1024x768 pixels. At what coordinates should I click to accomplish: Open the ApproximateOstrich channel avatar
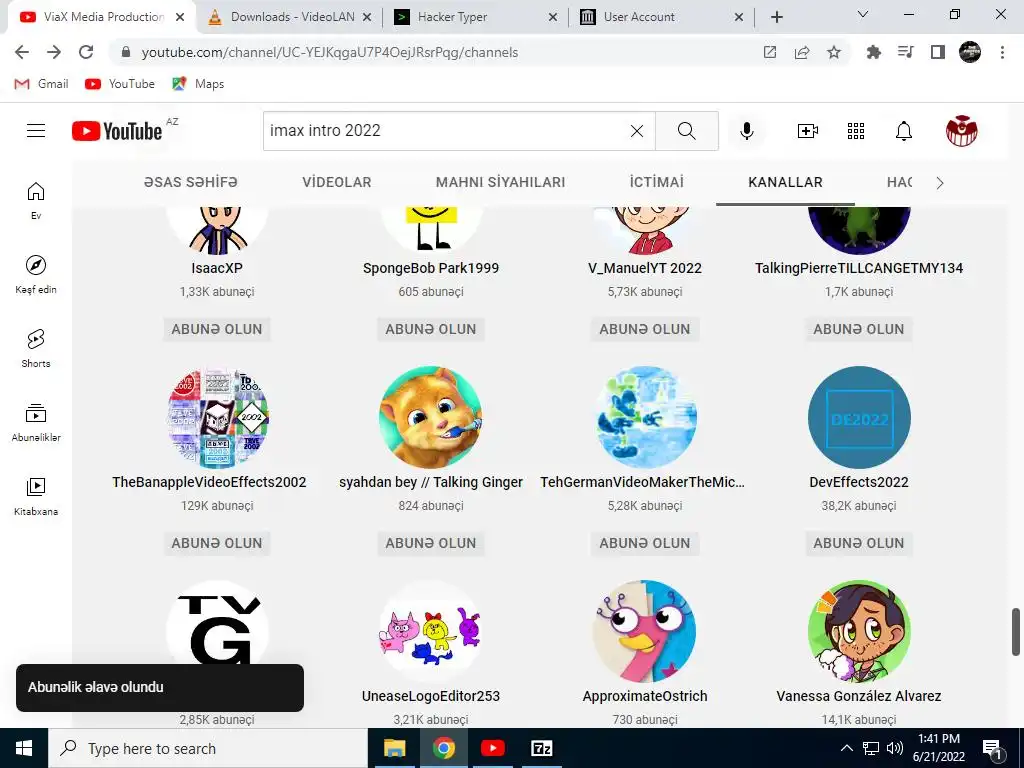(645, 632)
